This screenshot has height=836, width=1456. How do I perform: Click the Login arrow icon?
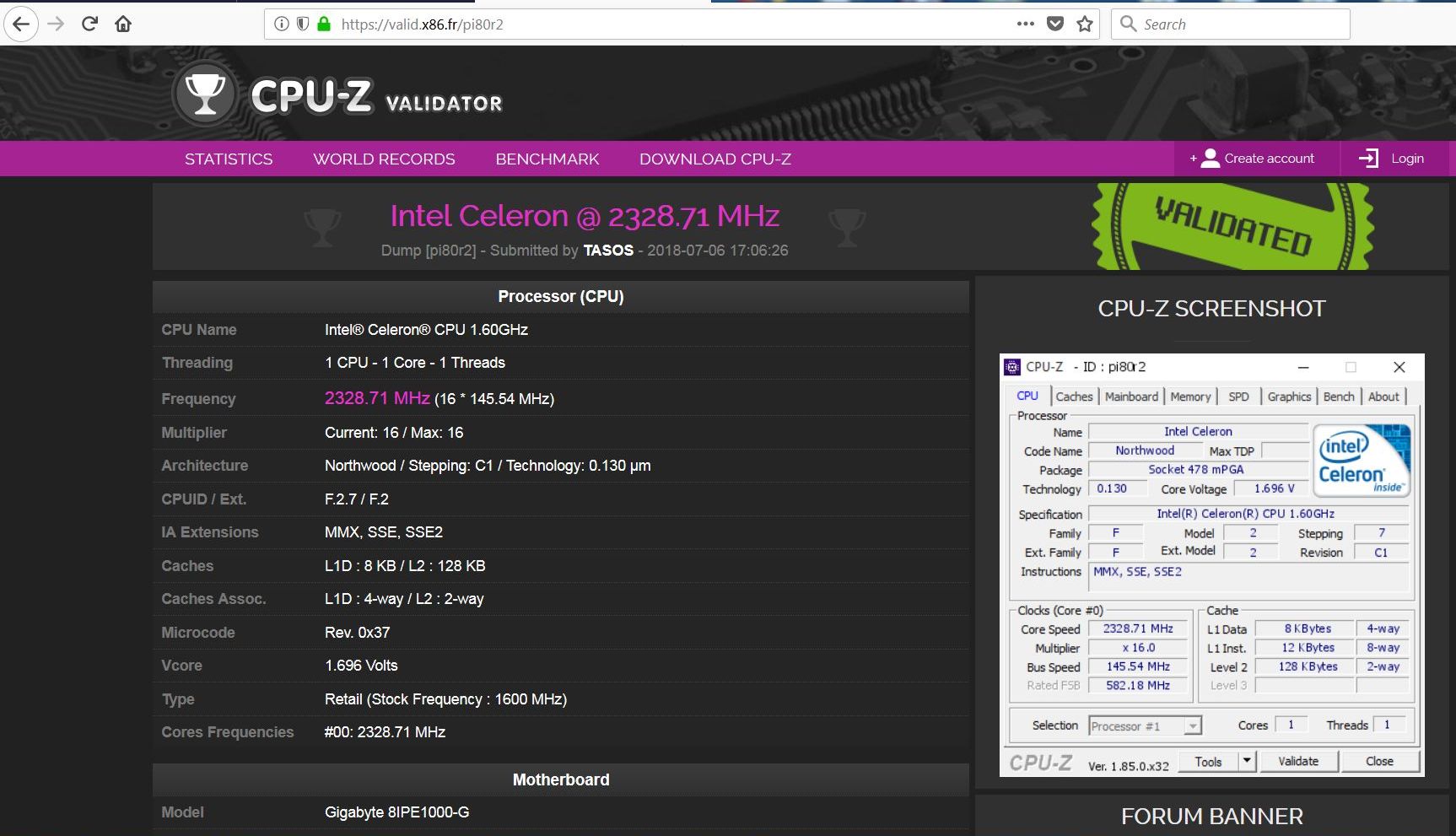[x=1368, y=159]
